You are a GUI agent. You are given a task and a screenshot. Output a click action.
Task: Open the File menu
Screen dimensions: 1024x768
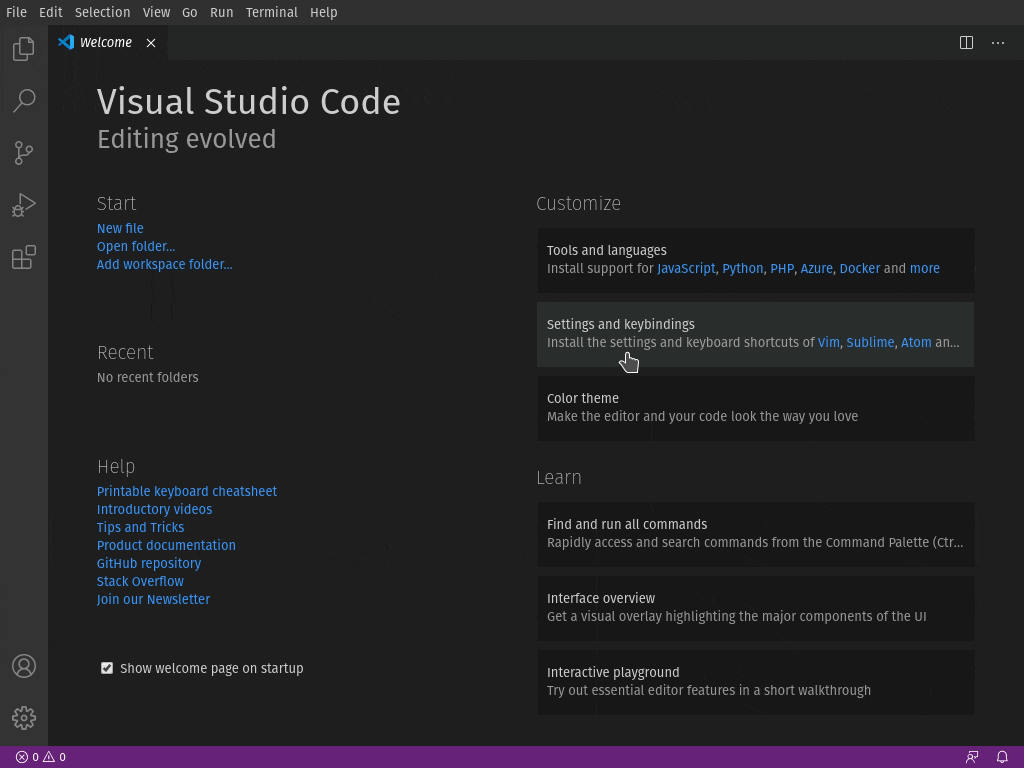point(16,12)
